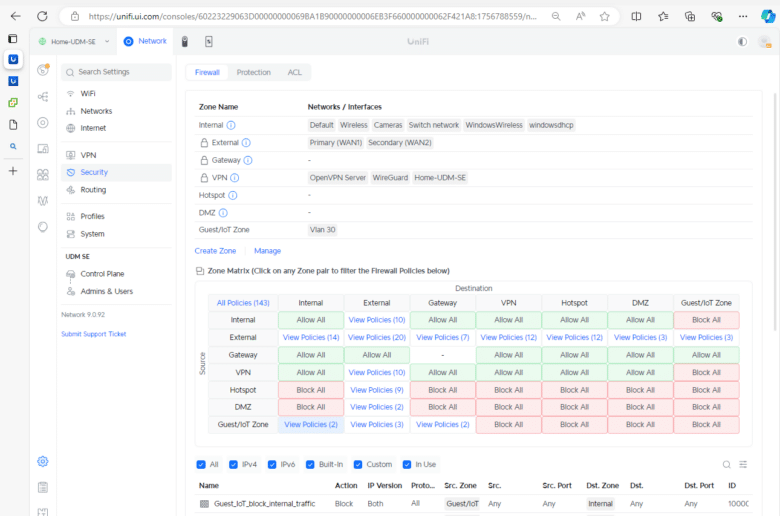Open the Client Devices icon in the left rail
This screenshot has height=516, width=780.
[x=43, y=149]
